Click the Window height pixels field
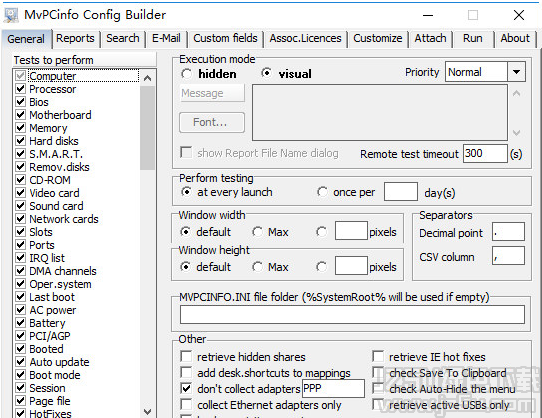 coord(351,266)
